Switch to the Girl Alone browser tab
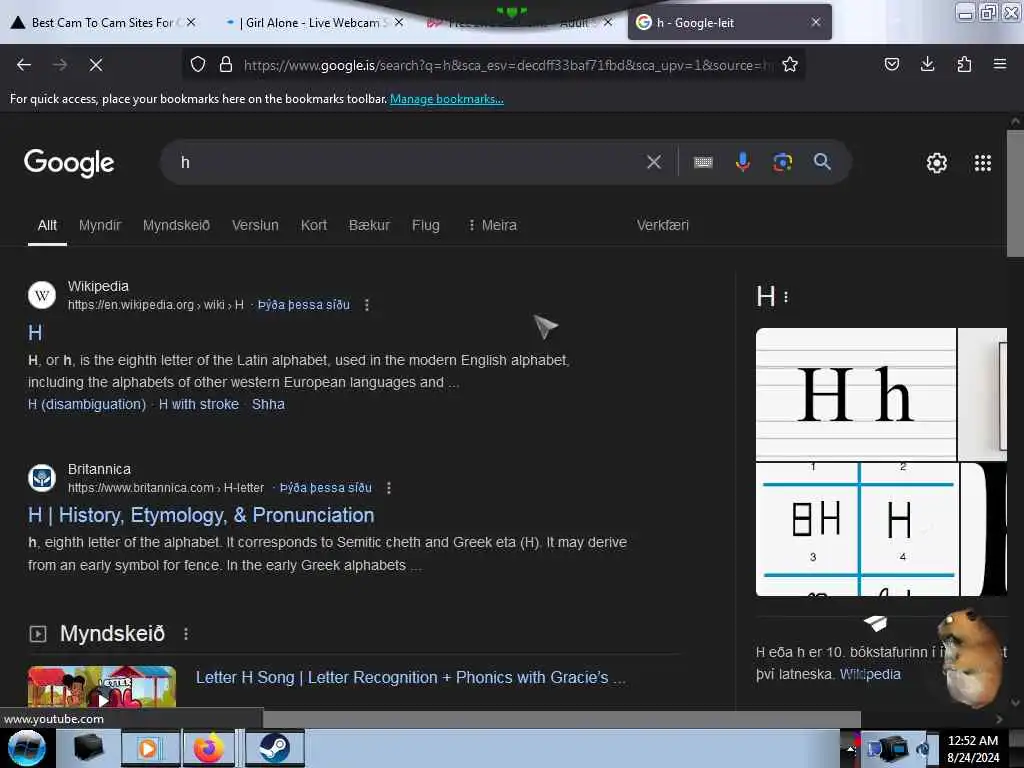Image resolution: width=1024 pixels, height=768 pixels. tap(312, 23)
